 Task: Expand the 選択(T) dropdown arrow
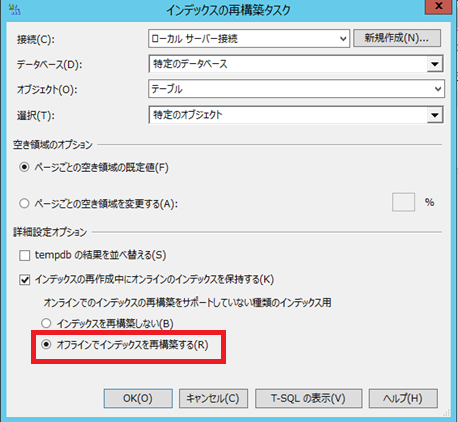pos(435,115)
